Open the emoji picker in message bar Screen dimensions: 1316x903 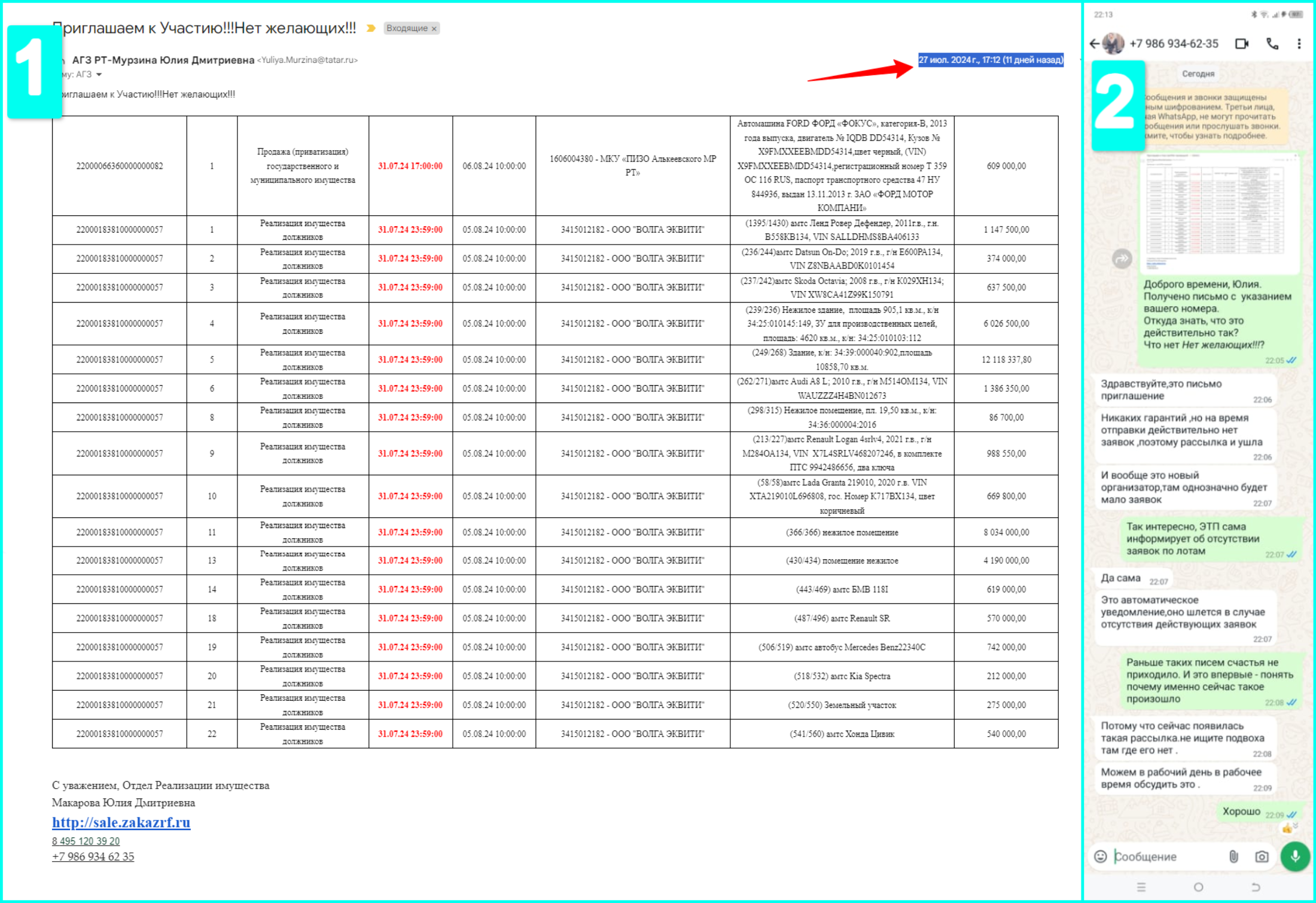(1100, 856)
